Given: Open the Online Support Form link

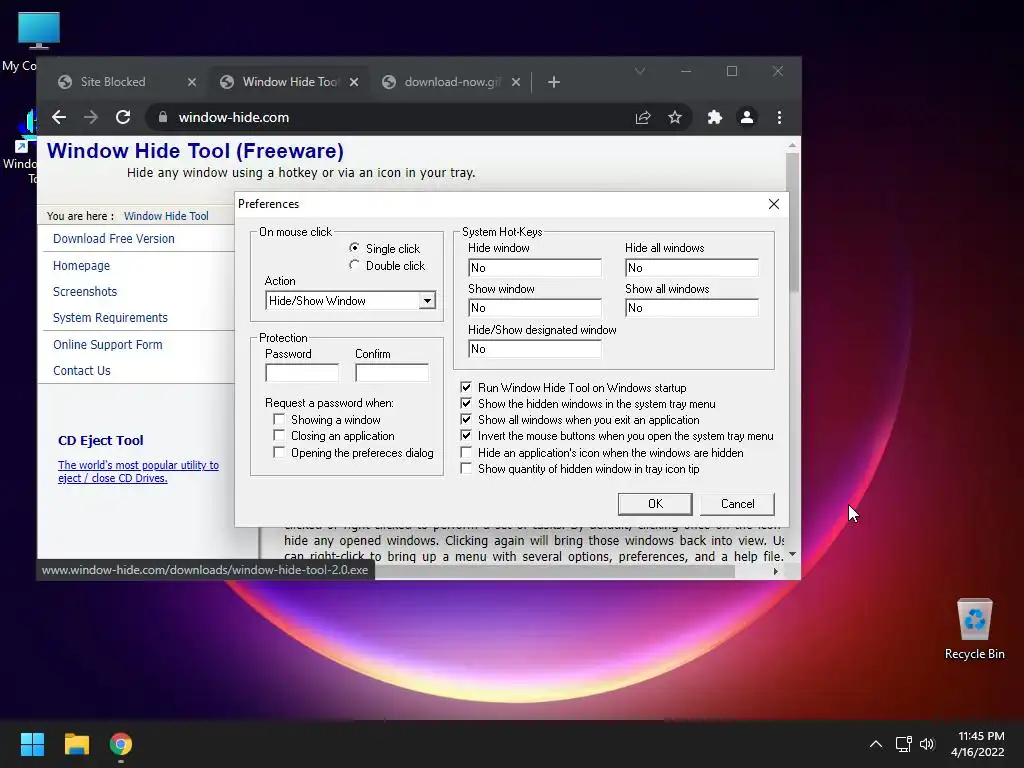Looking at the screenshot, I should tap(108, 345).
